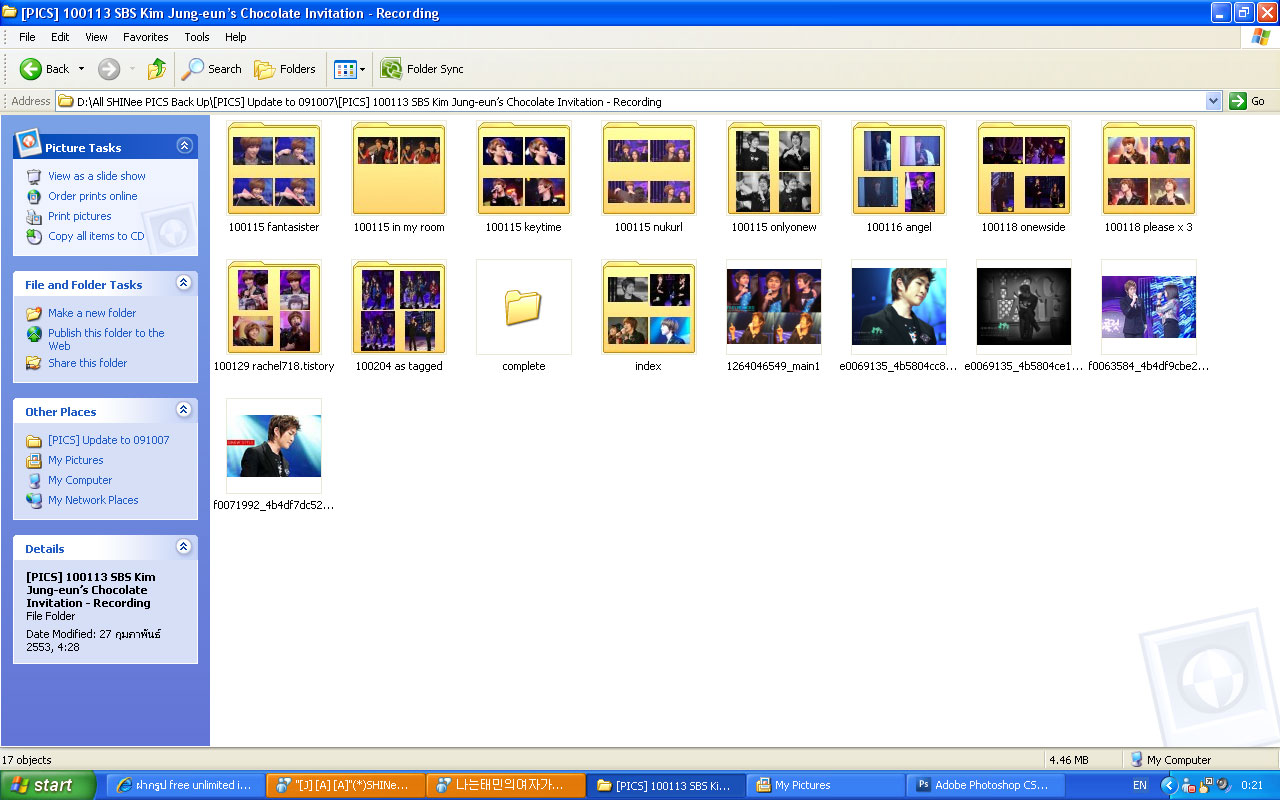Open the Favorites menu
Image resolution: width=1280 pixels, height=800 pixels.
coord(146,37)
